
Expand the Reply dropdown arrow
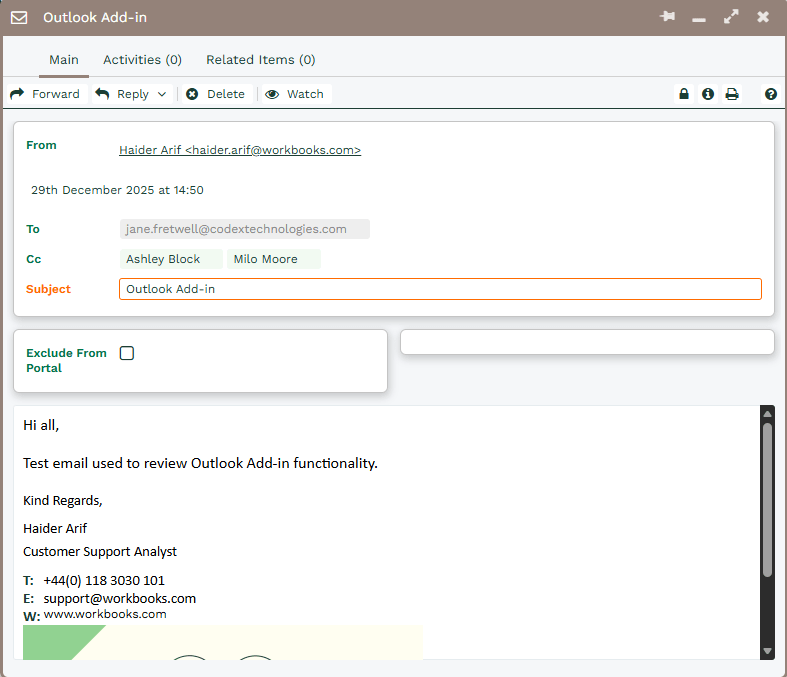(x=162, y=95)
